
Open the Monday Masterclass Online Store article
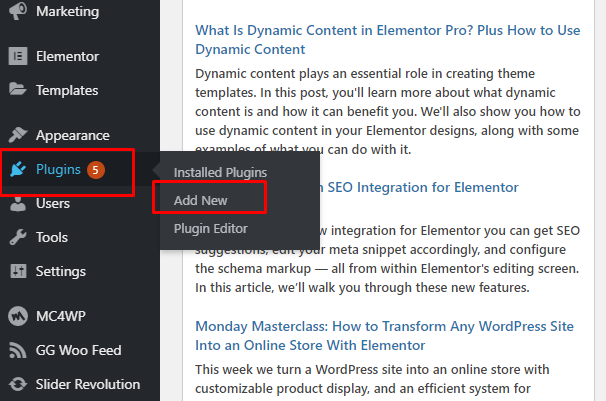tap(384, 336)
